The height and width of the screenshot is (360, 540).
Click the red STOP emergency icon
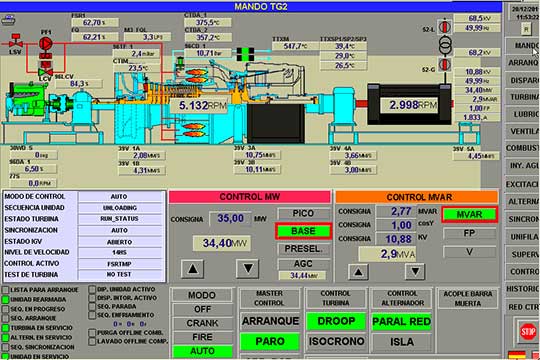point(528,332)
